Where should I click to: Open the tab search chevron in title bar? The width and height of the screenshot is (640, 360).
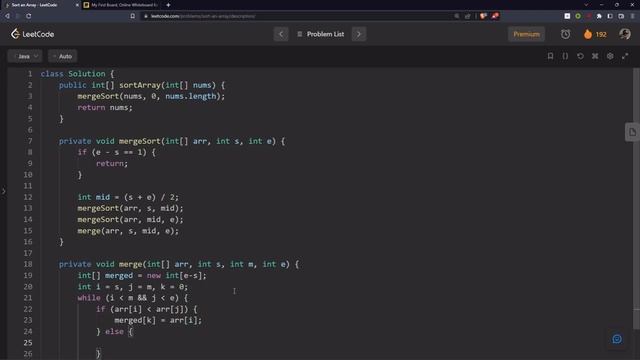tap(587, 5)
